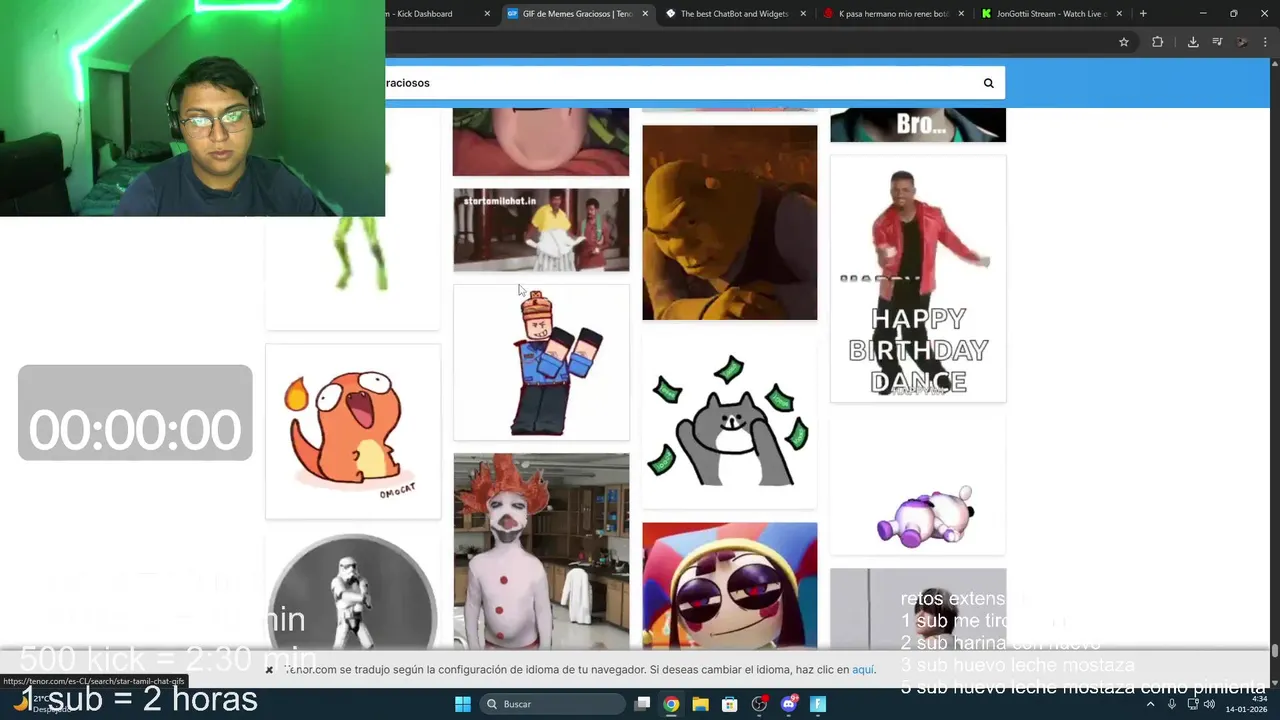The image size is (1280, 720).
Task: Open Google Chrome from the taskbar
Action: (671, 704)
